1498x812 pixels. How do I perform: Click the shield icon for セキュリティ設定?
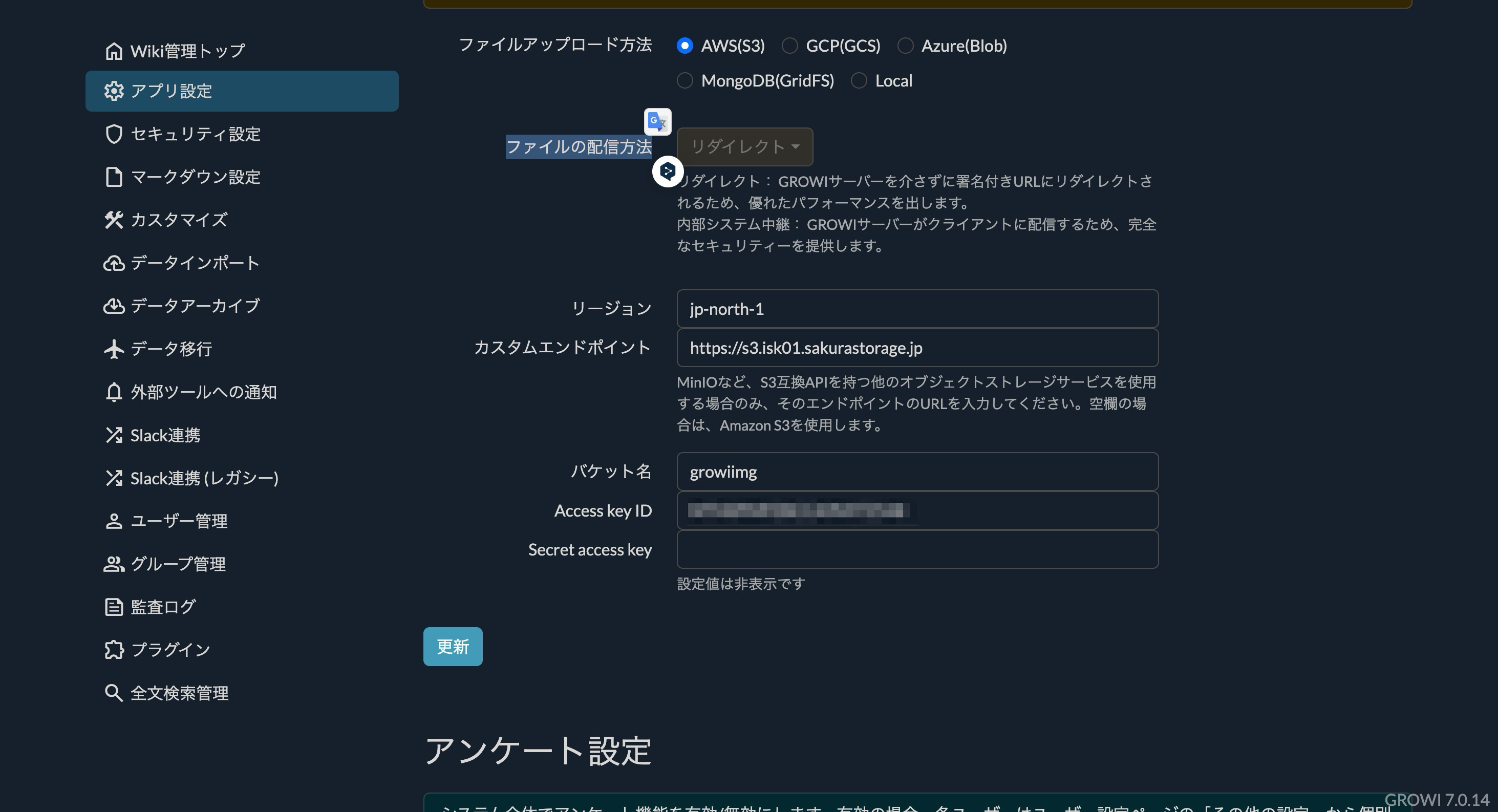click(x=114, y=134)
